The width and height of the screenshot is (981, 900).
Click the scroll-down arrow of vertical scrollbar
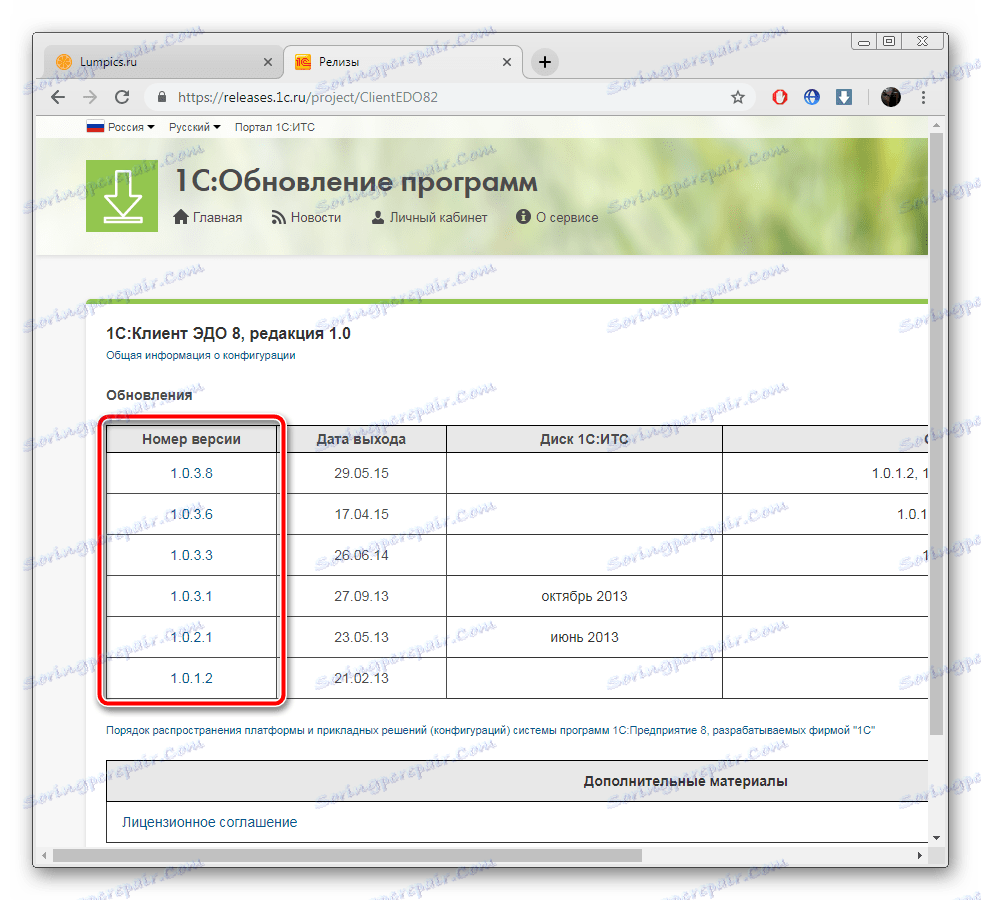(936, 837)
